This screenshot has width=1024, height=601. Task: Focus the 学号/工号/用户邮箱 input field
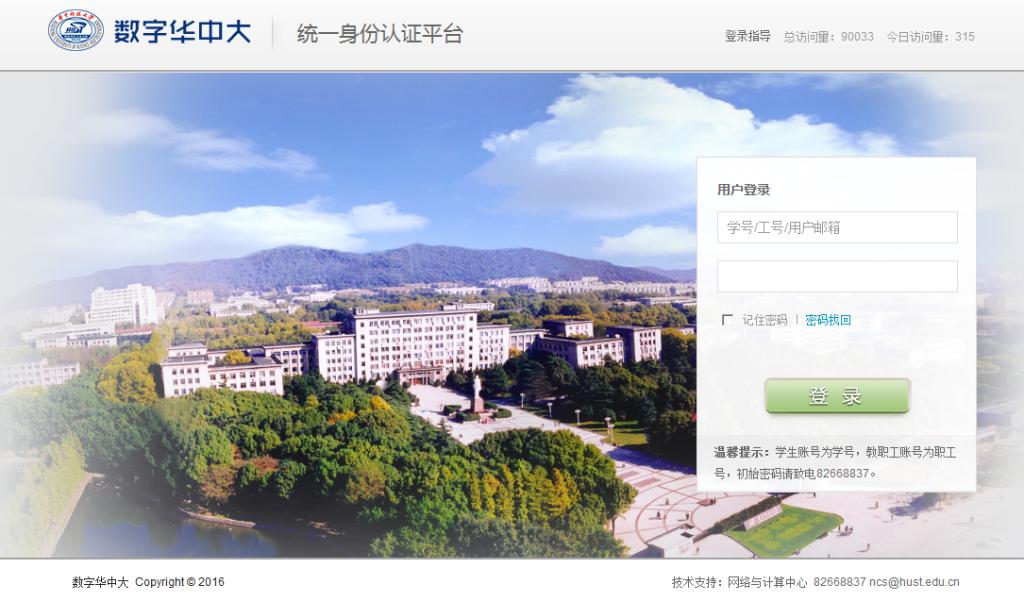(837, 227)
